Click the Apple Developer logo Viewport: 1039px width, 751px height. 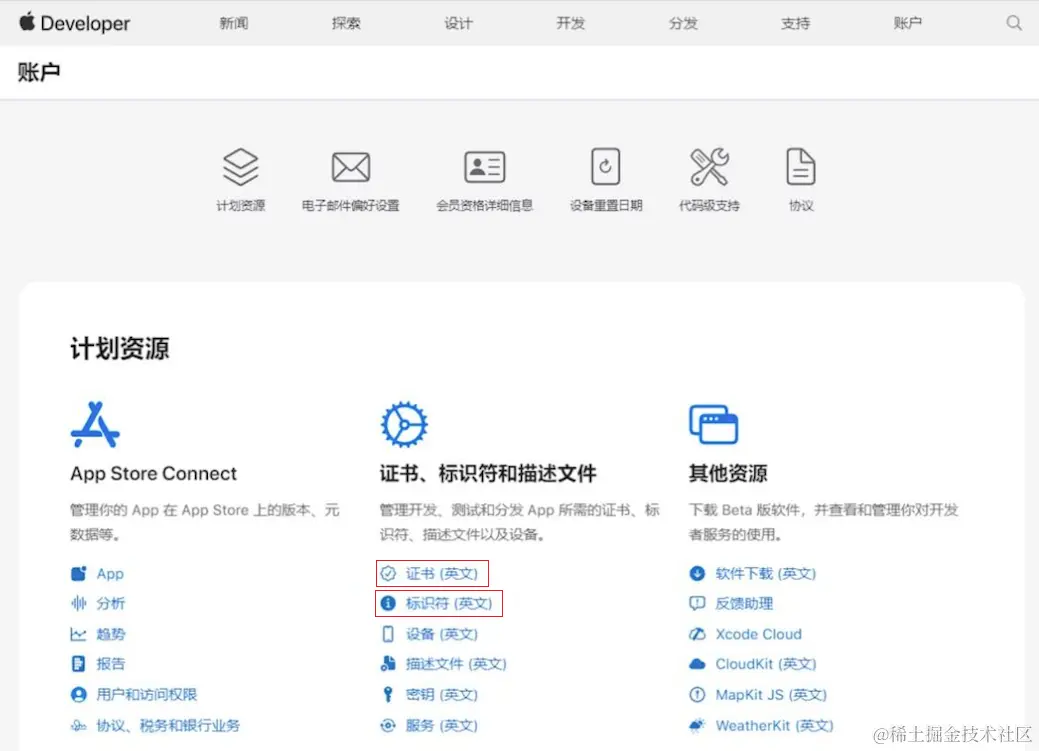point(74,23)
